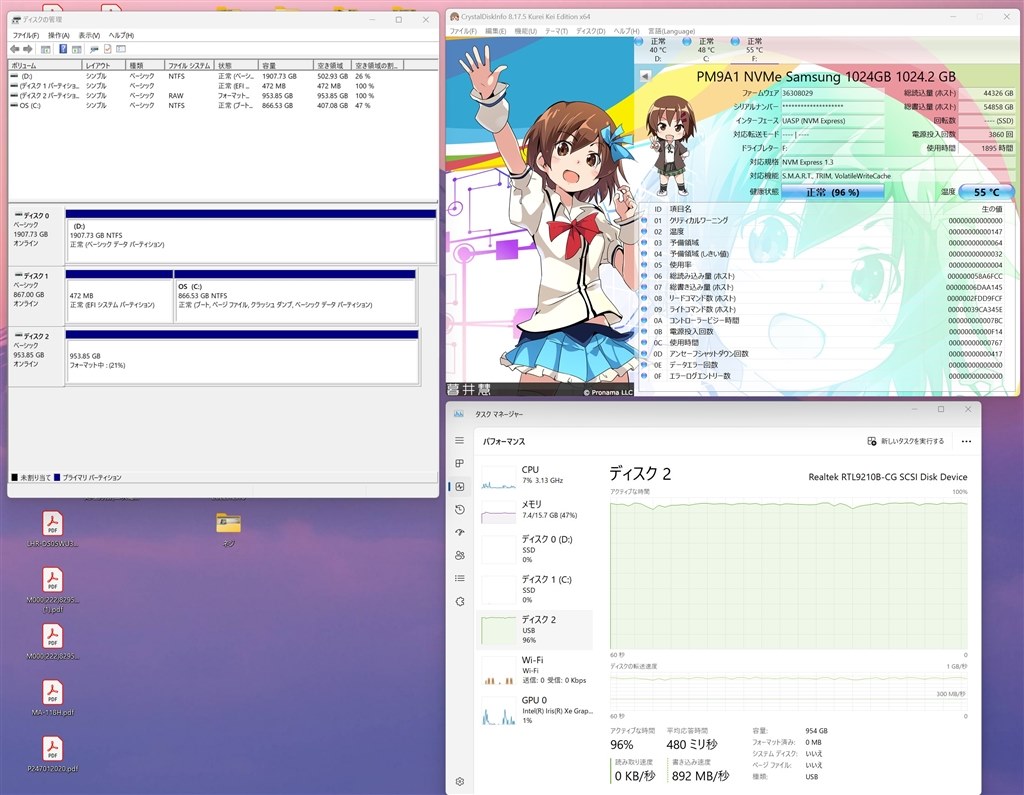The width and height of the screenshot is (1024, 795).
Task: Open the MA-118H.pdf desktop file icon
Action: 52,698
